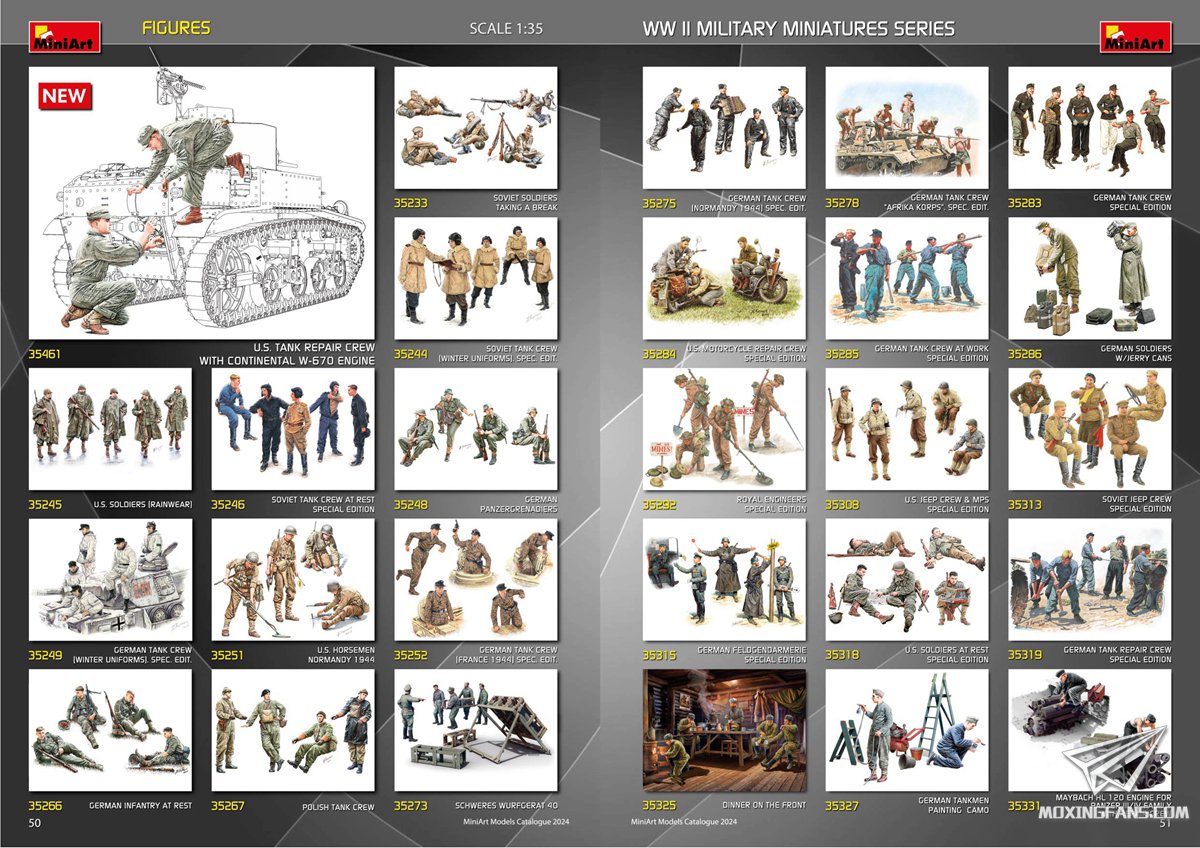The height and width of the screenshot is (848, 1200).
Task: Open the Royal Engineers mine-clearing image
Action: (x=724, y=429)
